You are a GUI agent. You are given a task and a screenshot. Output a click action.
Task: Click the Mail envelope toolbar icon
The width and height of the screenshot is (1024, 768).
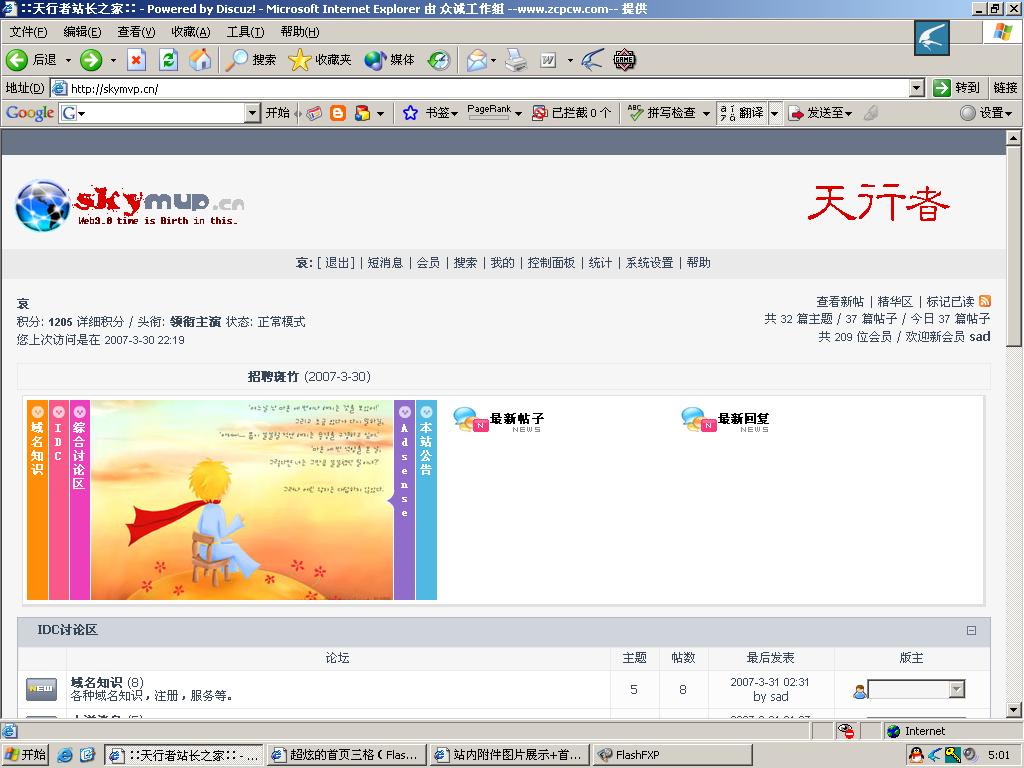477,60
